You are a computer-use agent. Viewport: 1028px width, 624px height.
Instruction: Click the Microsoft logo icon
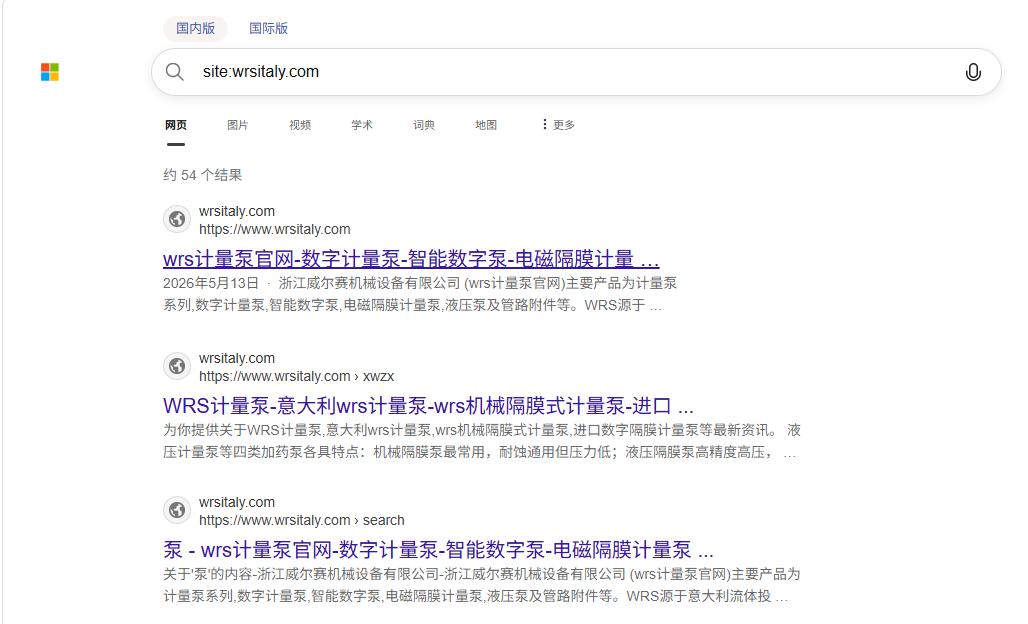point(50,71)
